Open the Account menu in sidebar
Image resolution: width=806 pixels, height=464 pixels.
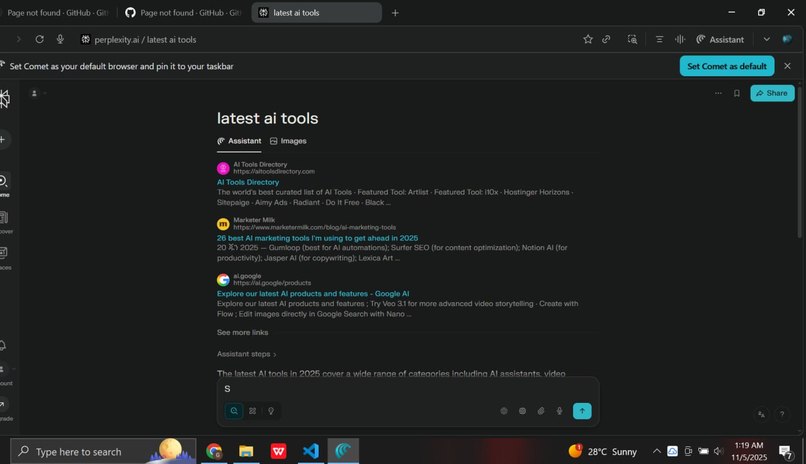3,369
